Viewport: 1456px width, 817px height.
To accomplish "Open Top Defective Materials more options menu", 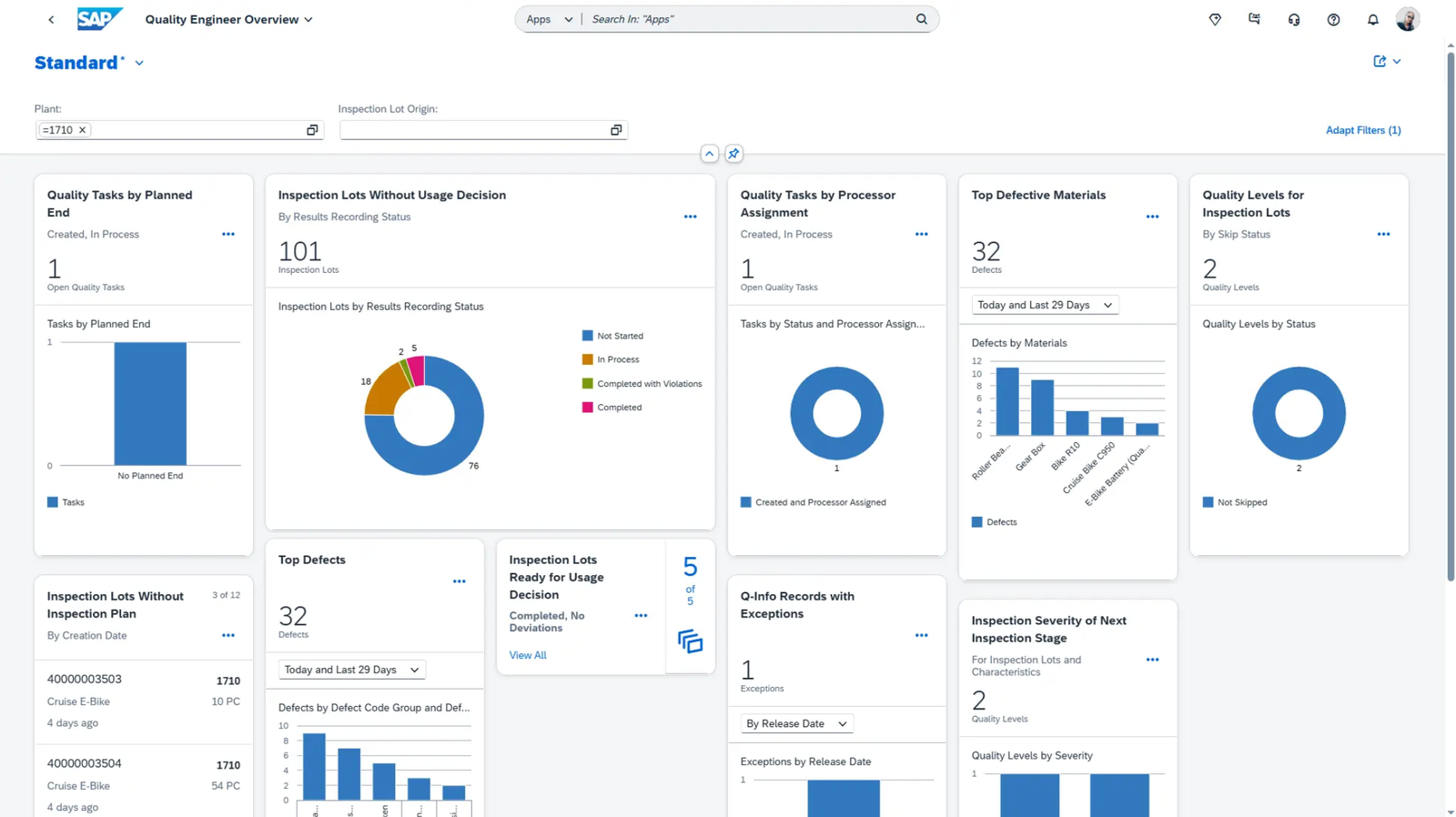I will (x=1152, y=217).
